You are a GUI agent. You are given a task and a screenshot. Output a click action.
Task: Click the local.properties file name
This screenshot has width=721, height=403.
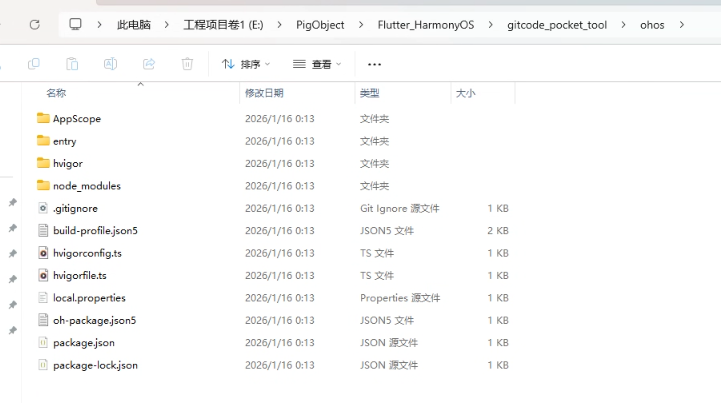pyautogui.click(x=89, y=298)
